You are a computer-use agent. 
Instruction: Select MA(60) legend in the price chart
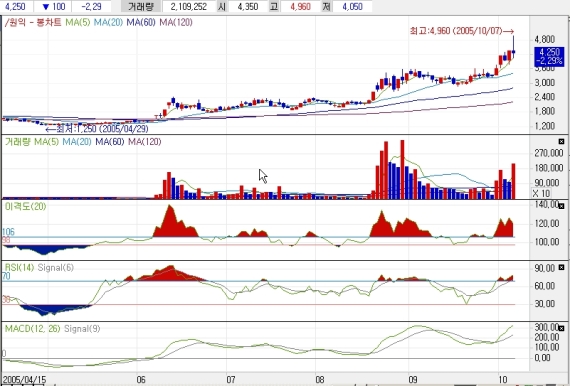tap(141, 23)
